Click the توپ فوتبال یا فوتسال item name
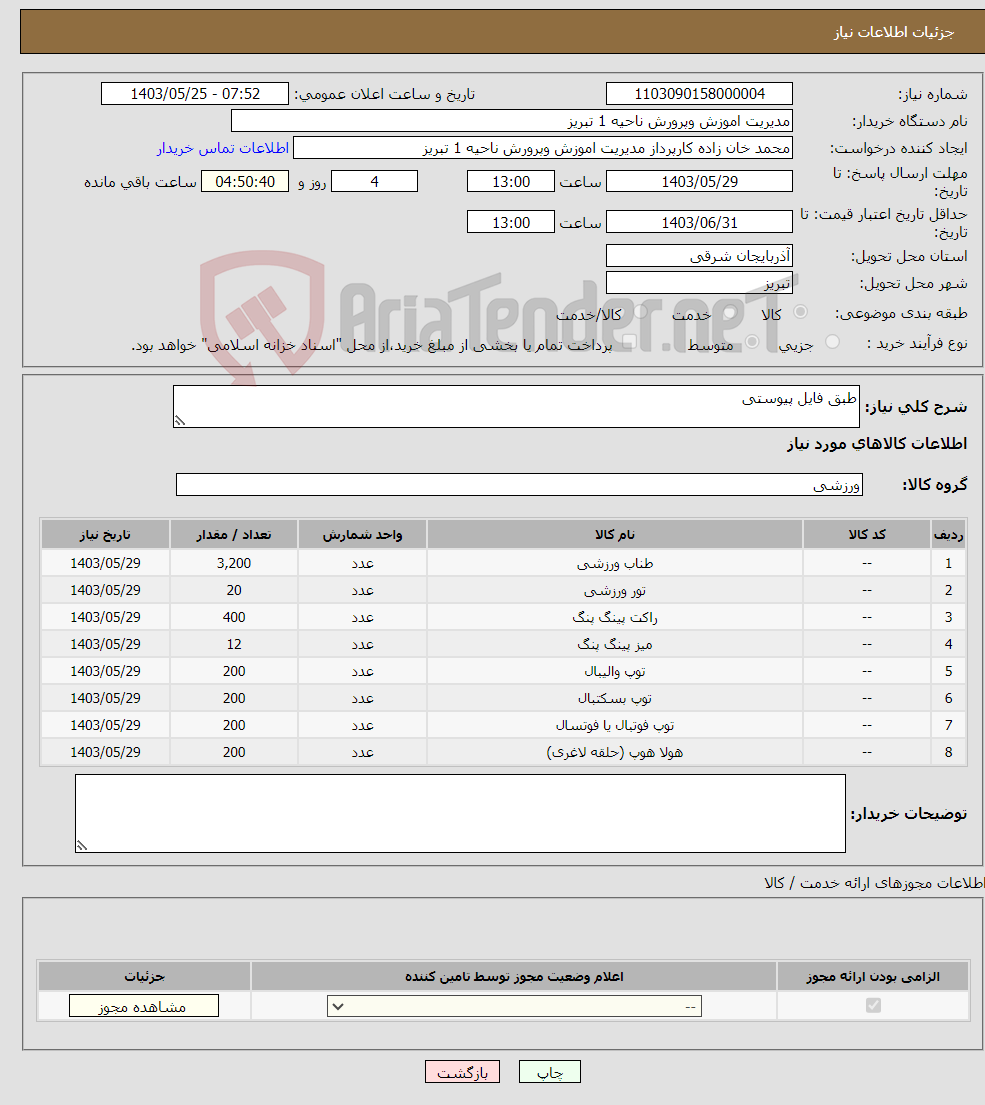This screenshot has height=1105, width=985. pos(614,725)
